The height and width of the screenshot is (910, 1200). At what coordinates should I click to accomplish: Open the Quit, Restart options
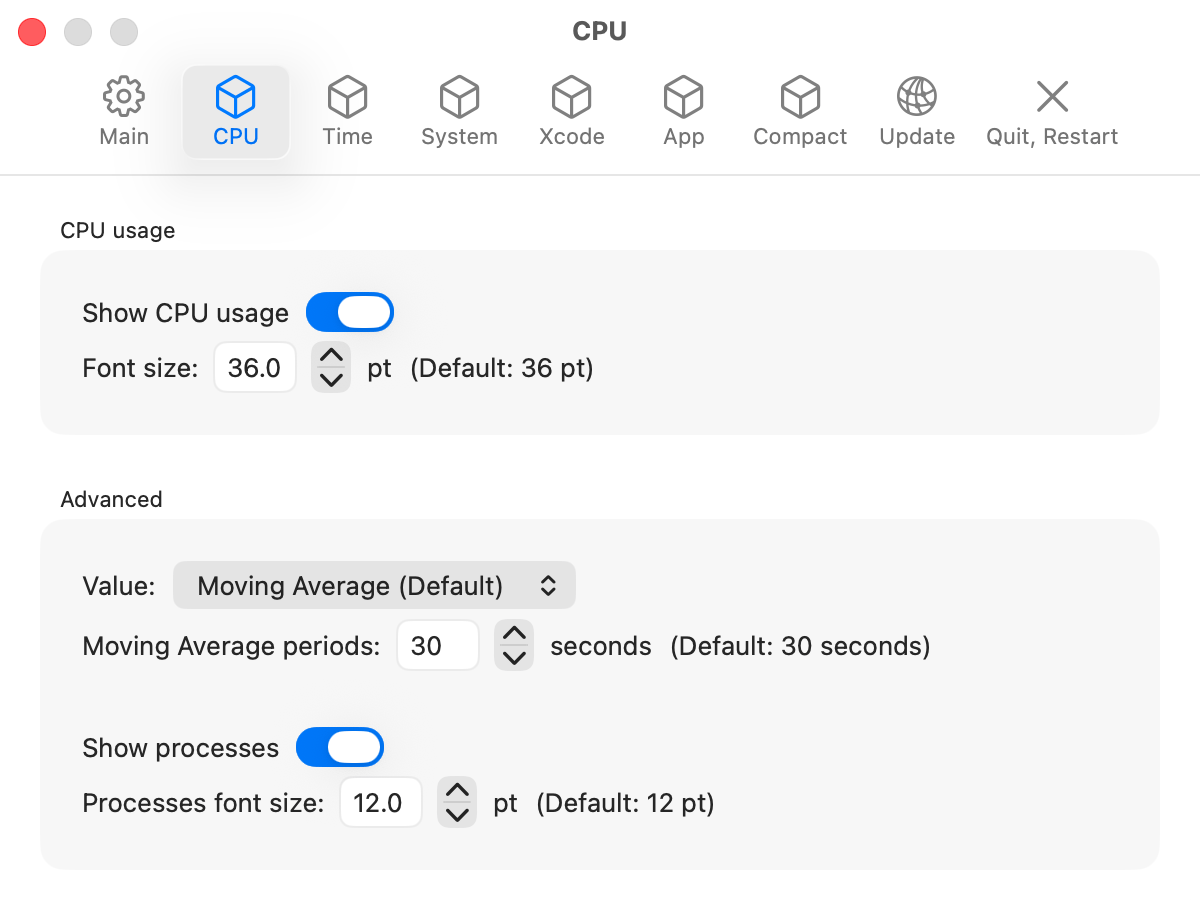tap(1052, 110)
